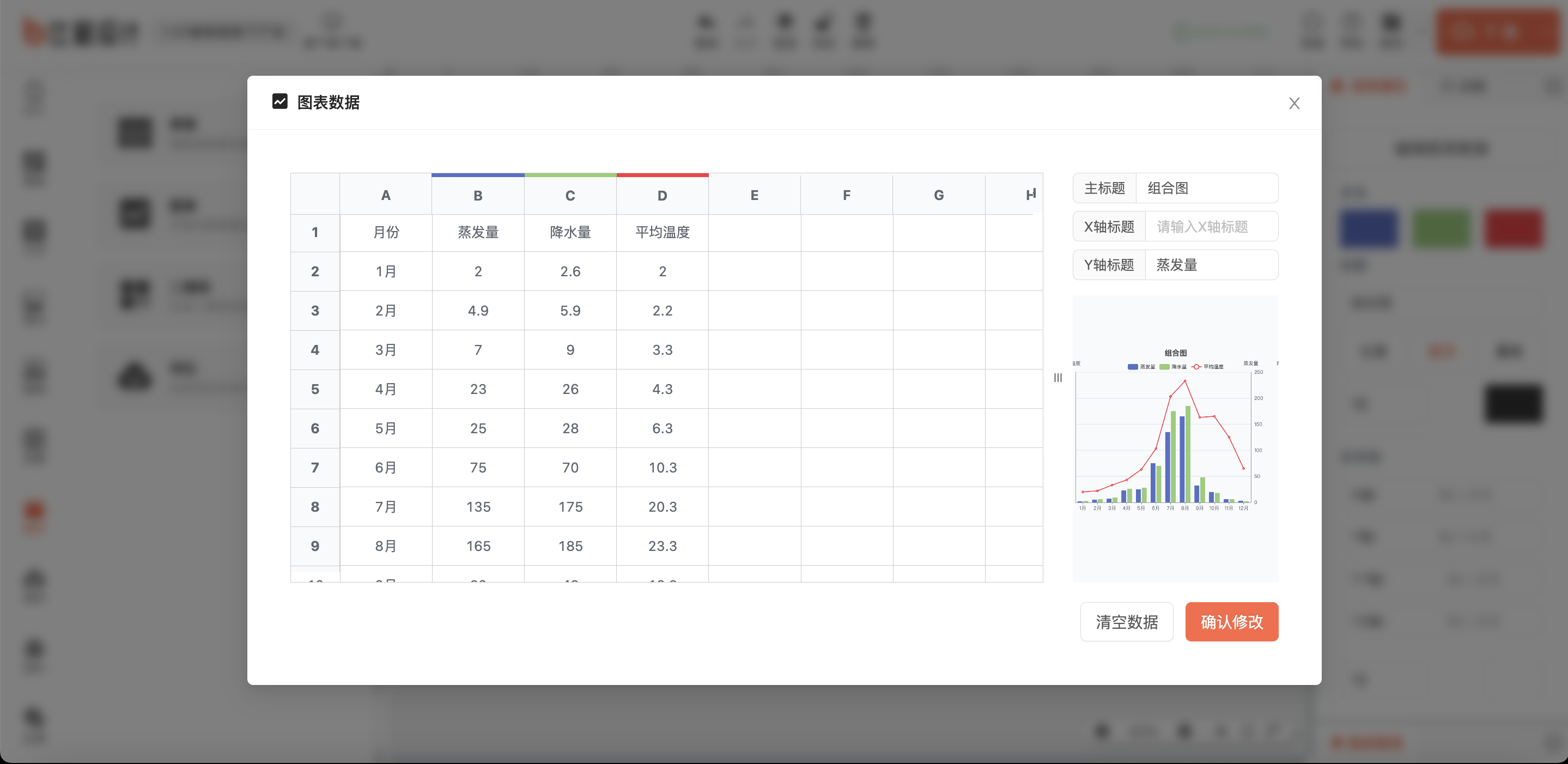
Task: Click the chart icon beside 图表数据 title
Action: point(279,101)
